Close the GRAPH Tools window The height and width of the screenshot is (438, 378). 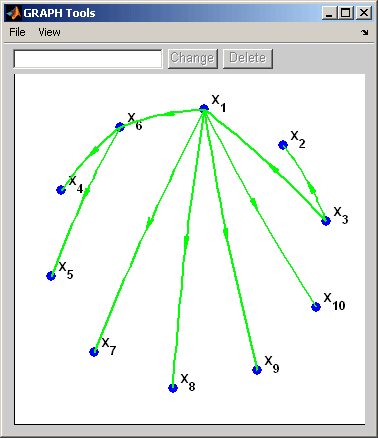(x=364, y=13)
